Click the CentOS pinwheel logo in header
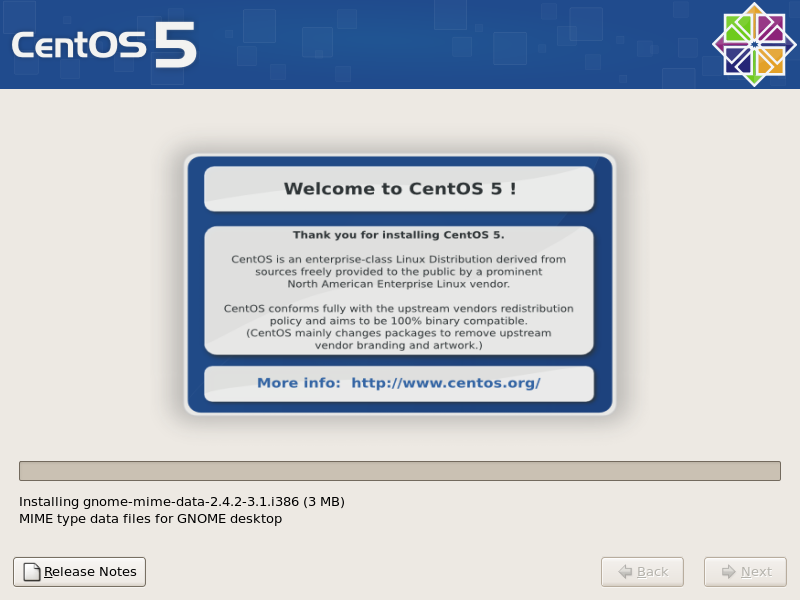800x600 pixels. 753,45
